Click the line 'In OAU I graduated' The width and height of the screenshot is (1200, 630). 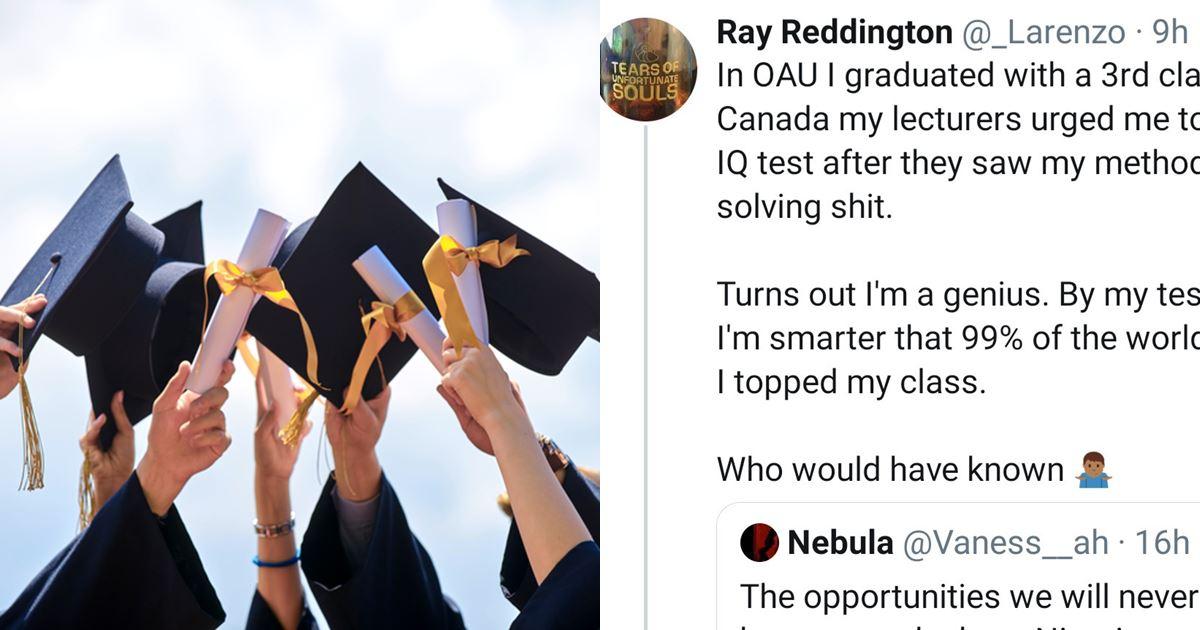tap(957, 76)
